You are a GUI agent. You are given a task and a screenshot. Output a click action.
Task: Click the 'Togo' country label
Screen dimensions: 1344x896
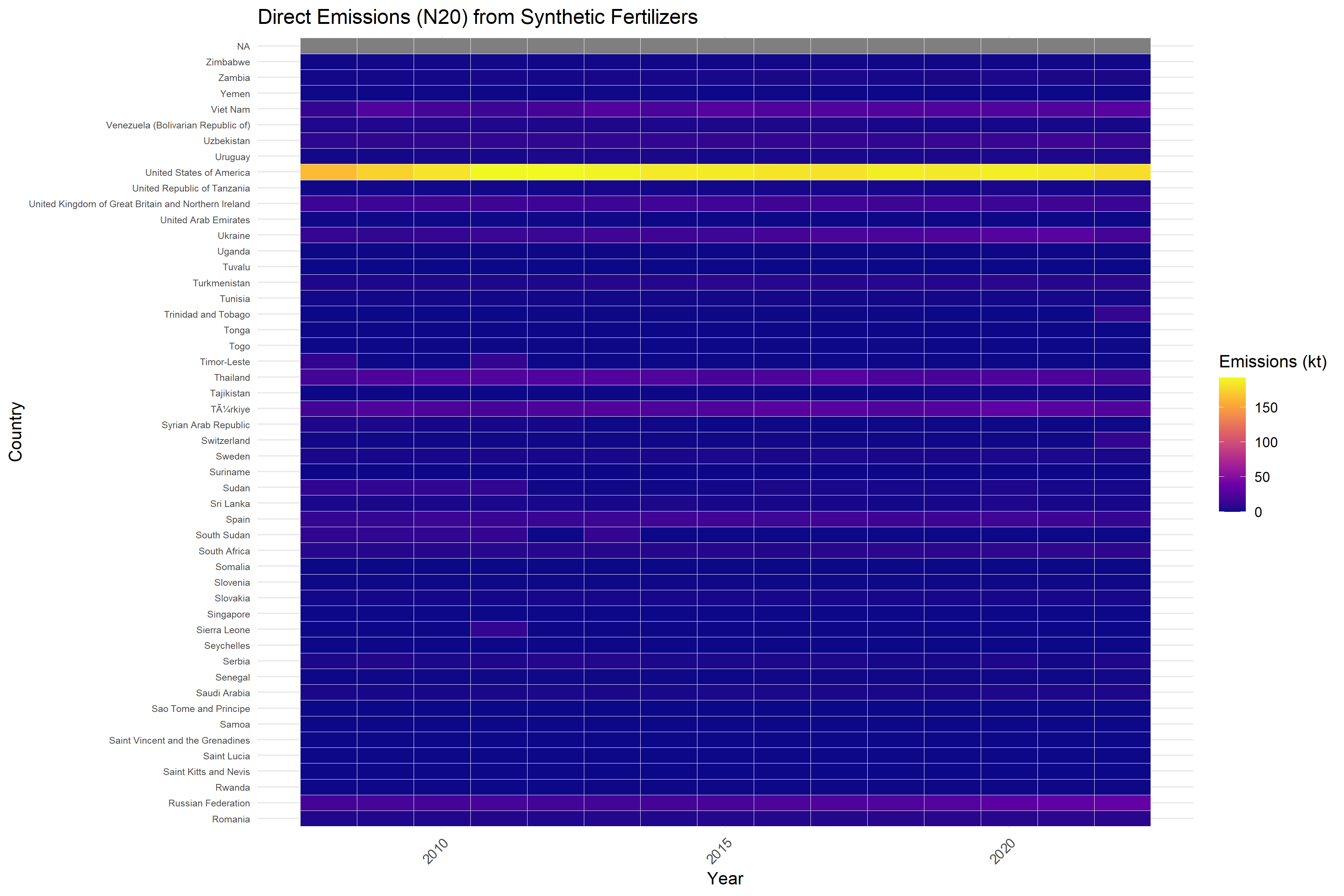[239, 346]
